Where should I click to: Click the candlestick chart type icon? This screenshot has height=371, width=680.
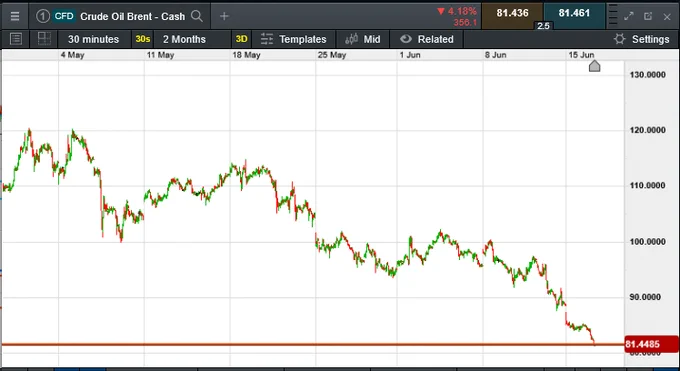(351, 39)
